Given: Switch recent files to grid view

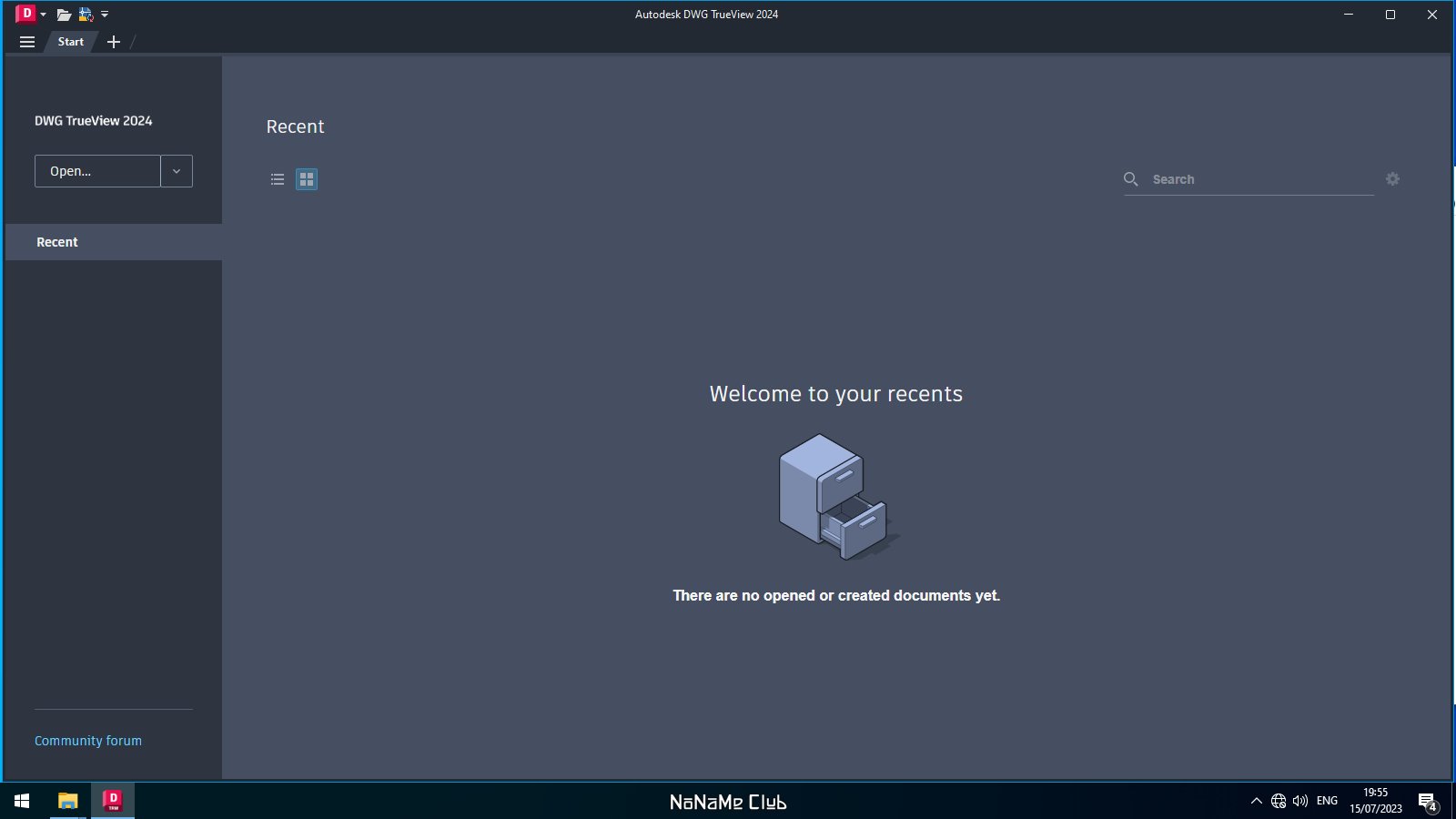Looking at the screenshot, I should (307, 179).
